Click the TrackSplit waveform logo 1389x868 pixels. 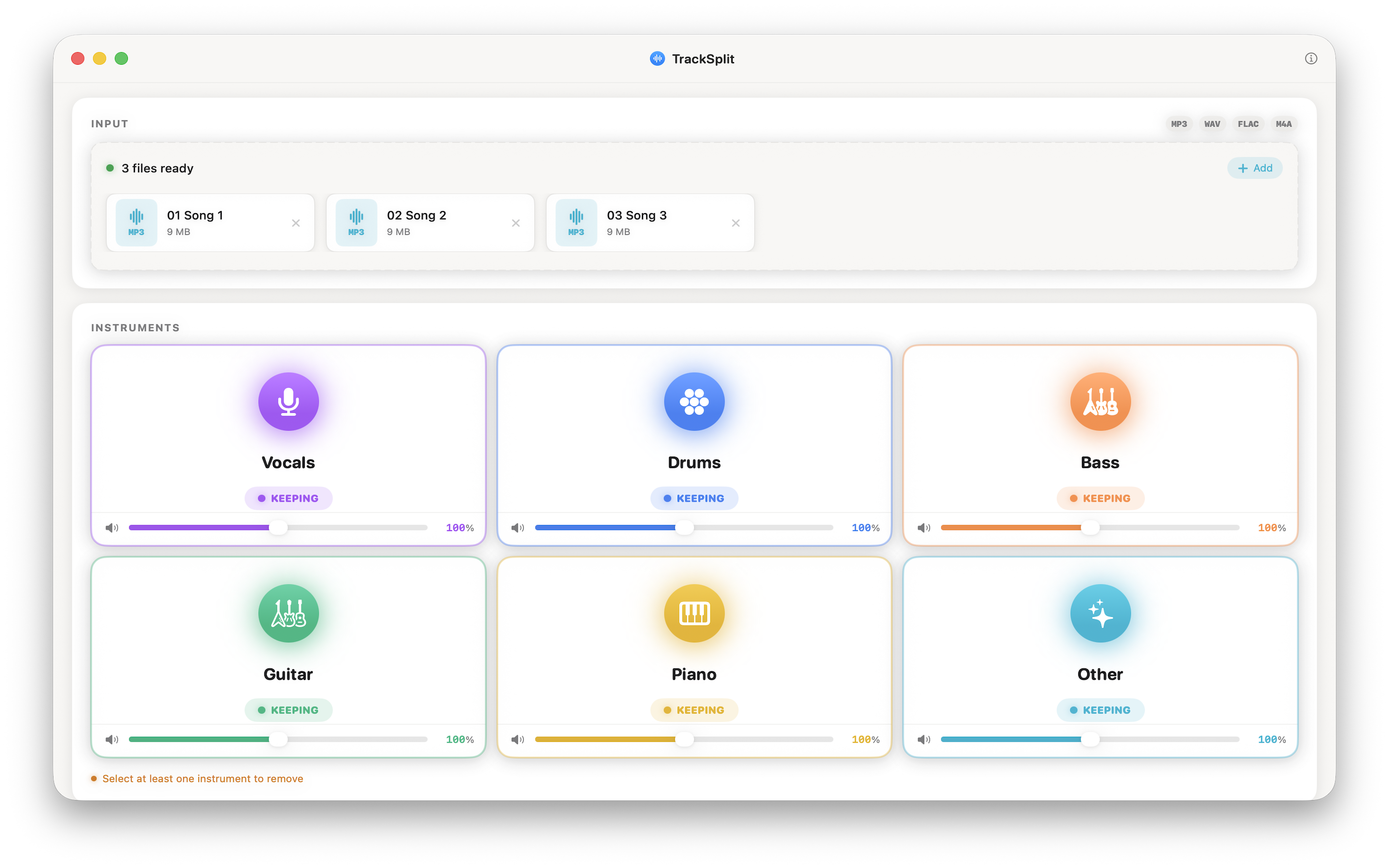point(656,58)
